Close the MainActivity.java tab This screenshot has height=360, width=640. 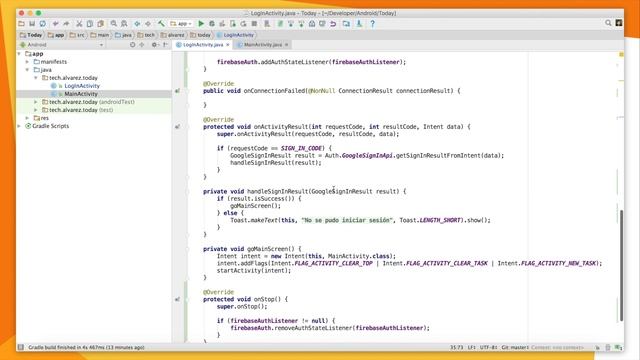coord(287,45)
